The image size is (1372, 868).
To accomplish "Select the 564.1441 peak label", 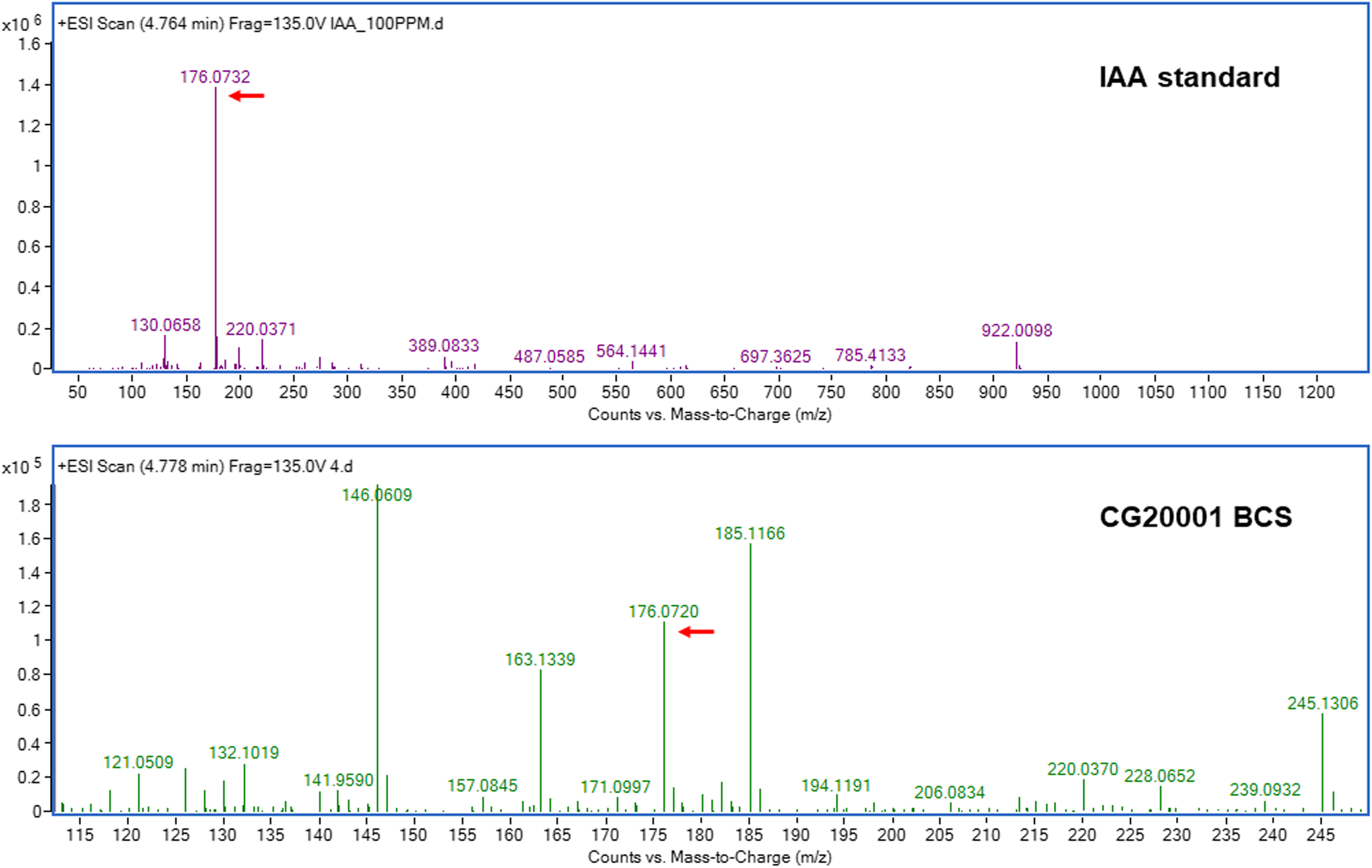I will point(631,351).
